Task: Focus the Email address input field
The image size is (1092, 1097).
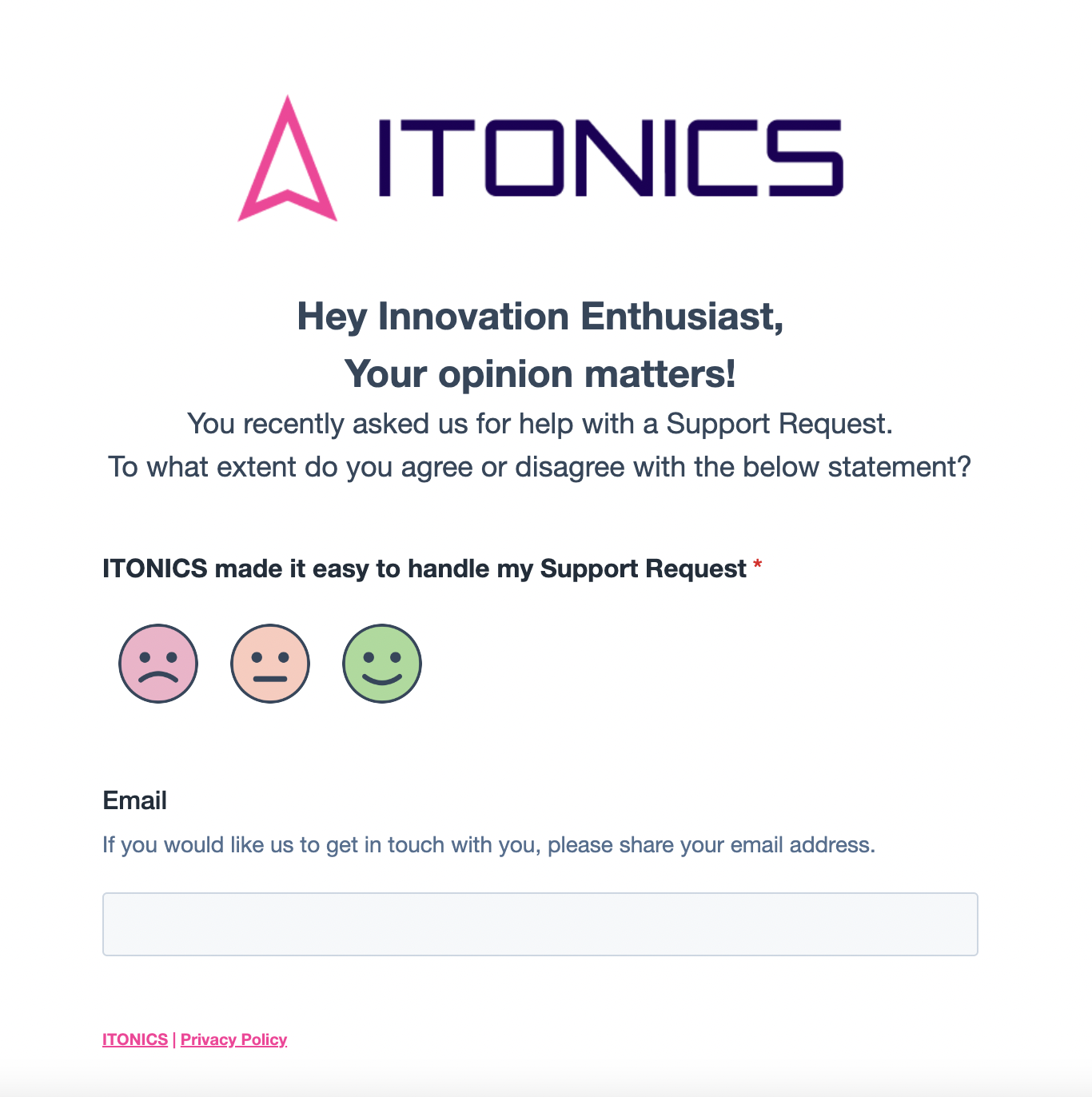Action: [540, 924]
